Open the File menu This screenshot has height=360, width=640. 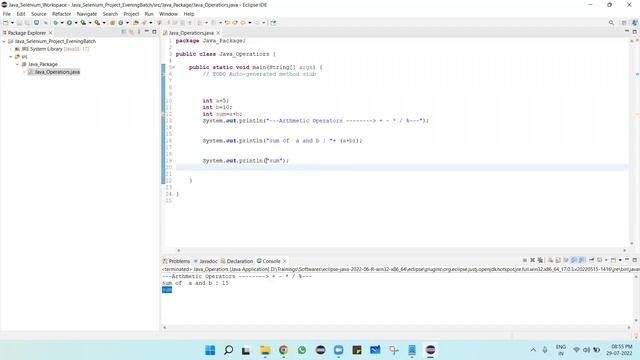pyautogui.click(x=7, y=14)
